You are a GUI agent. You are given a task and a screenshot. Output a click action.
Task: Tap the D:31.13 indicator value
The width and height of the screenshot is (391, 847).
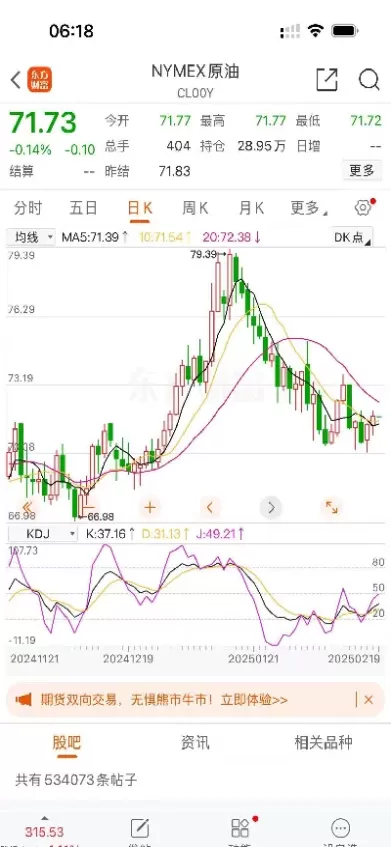(x=166, y=534)
